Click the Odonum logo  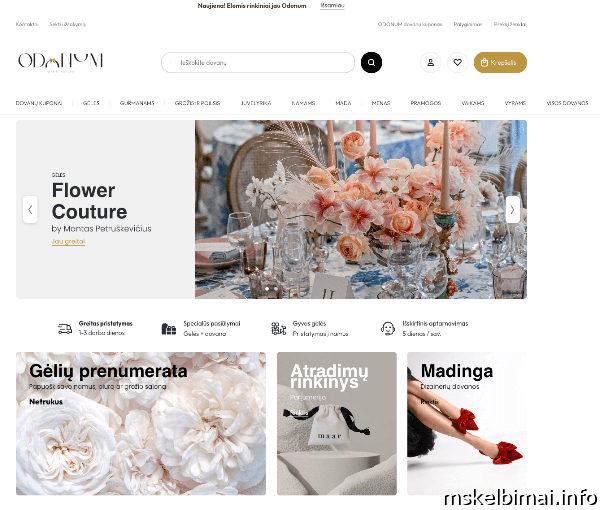click(60, 61)
